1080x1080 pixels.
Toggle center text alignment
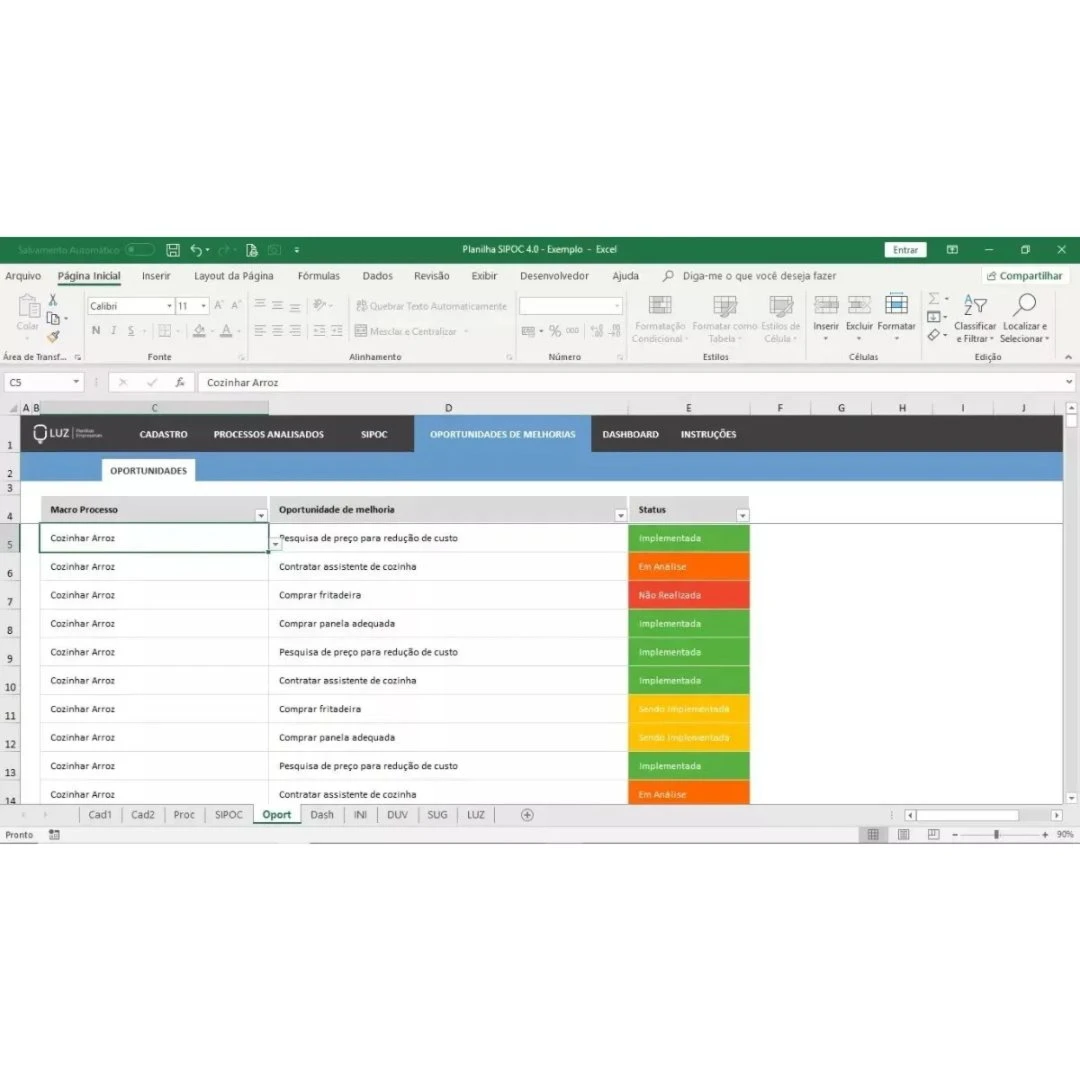pyautogui.click(x=276, y=331)
